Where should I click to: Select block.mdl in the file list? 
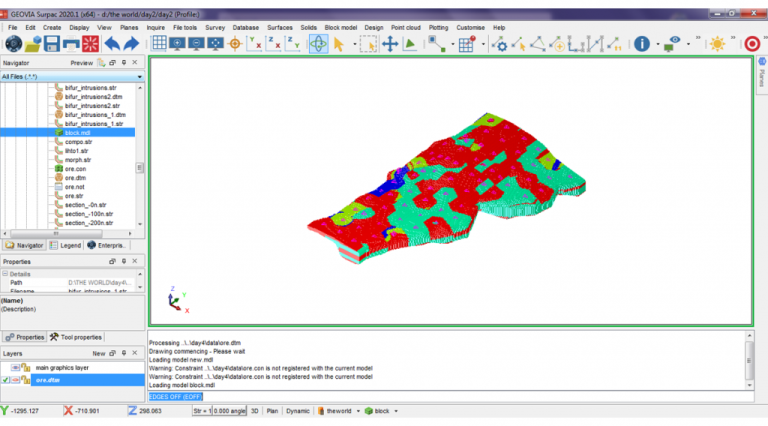(x=77, y=132)
